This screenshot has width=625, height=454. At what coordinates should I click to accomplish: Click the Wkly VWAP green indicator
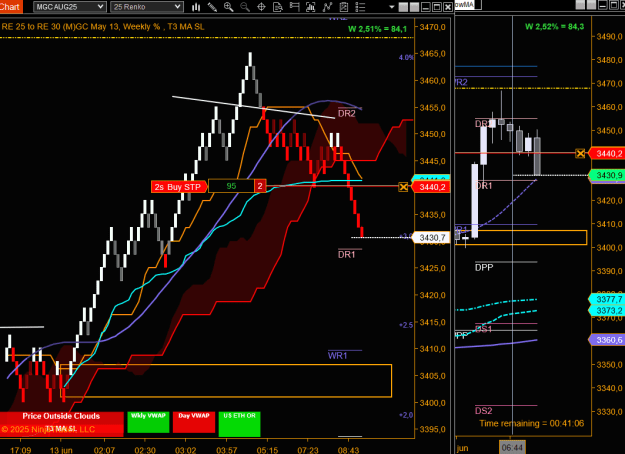[x=148, y=422]
